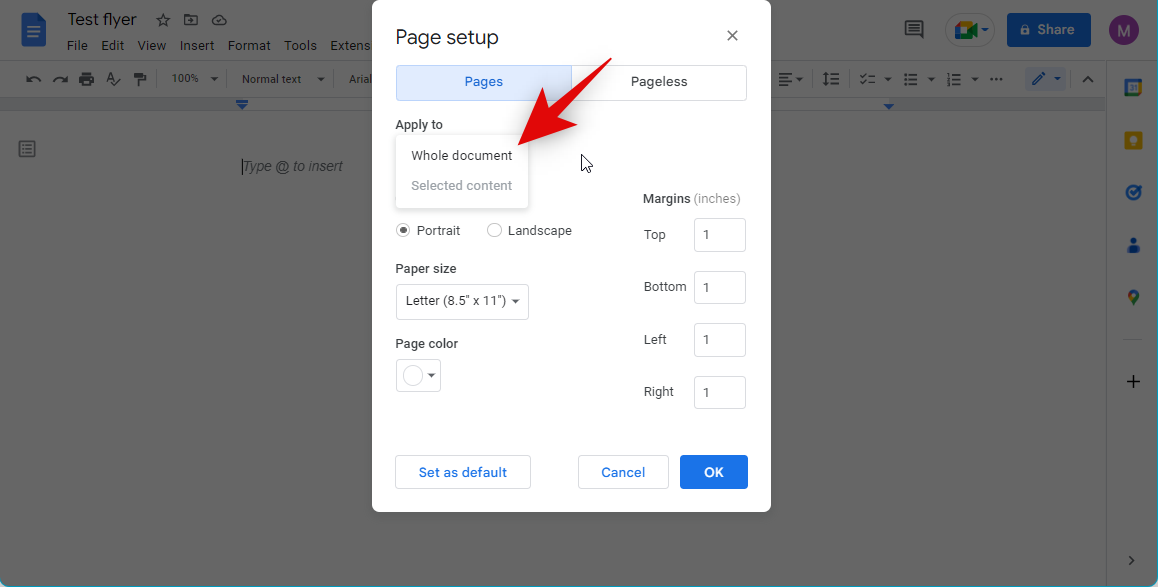1158x587 pixels.
Task: Open the Page color picker swatch
Action: 418,376
